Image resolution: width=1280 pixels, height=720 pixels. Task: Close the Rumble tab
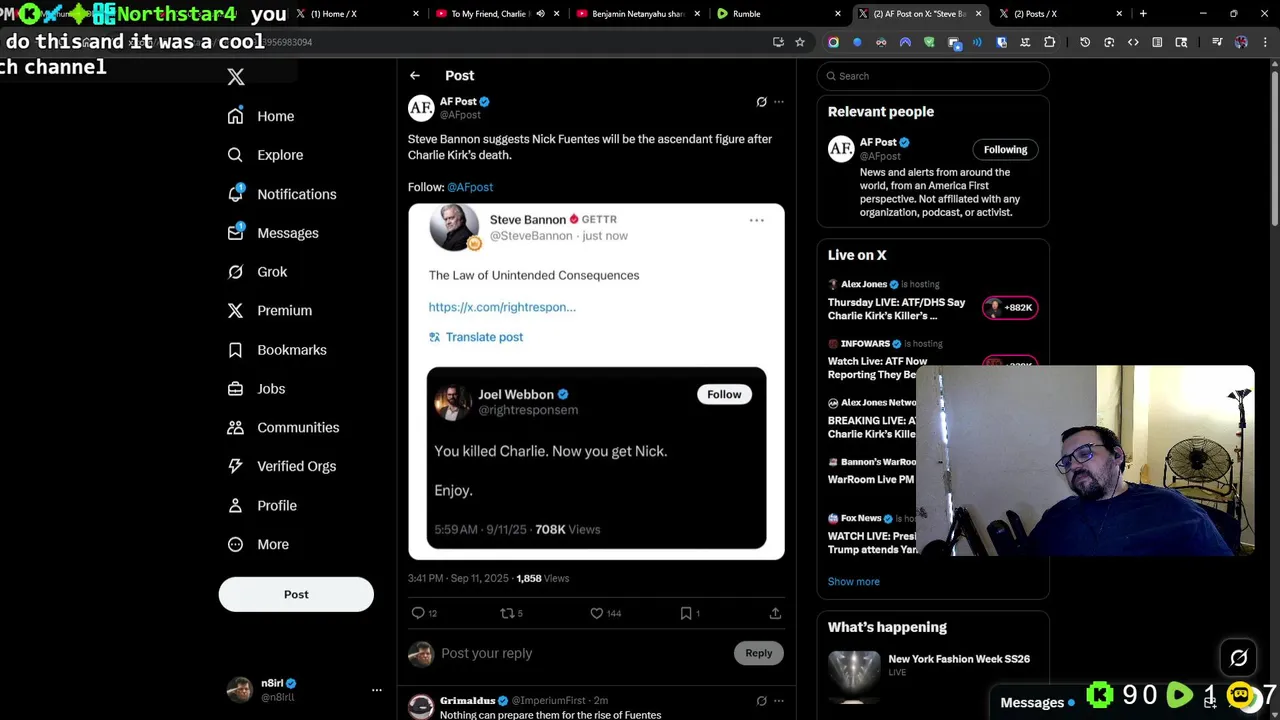(838, 14)
